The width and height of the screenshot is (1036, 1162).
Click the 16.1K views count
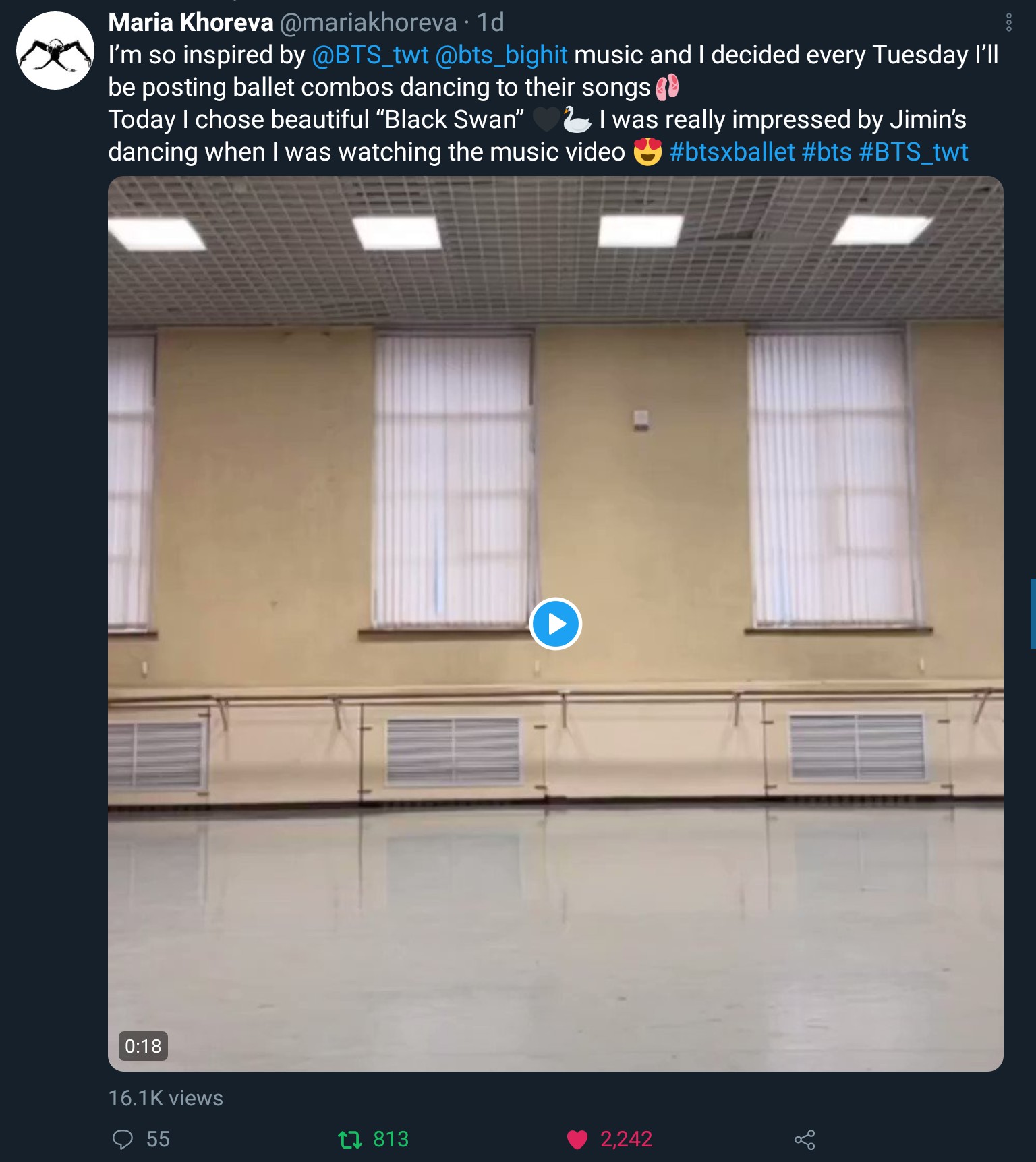166,1098
